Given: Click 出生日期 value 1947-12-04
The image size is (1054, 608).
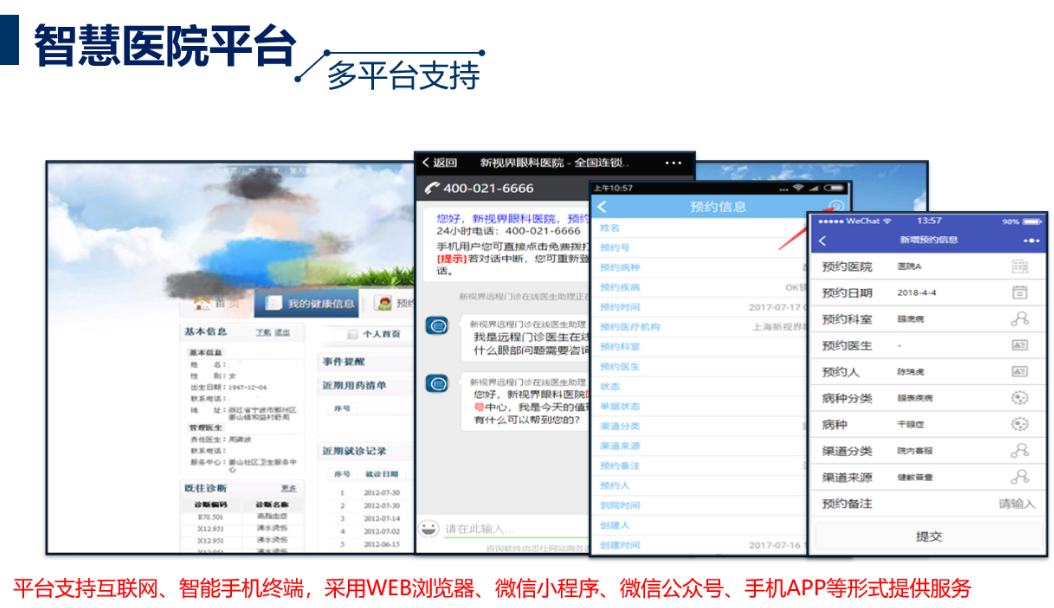Looking at the screenshot, I should point(247,388).
